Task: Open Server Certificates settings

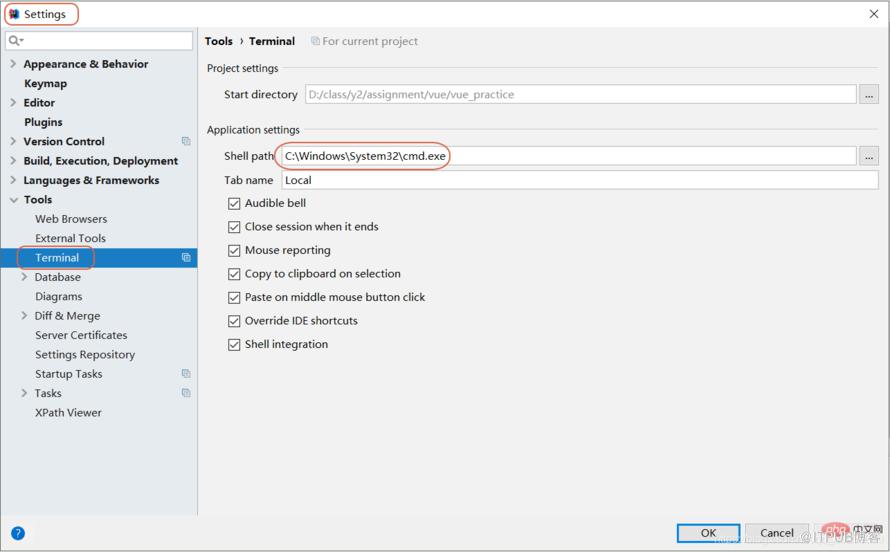Action: click(81, 335)
